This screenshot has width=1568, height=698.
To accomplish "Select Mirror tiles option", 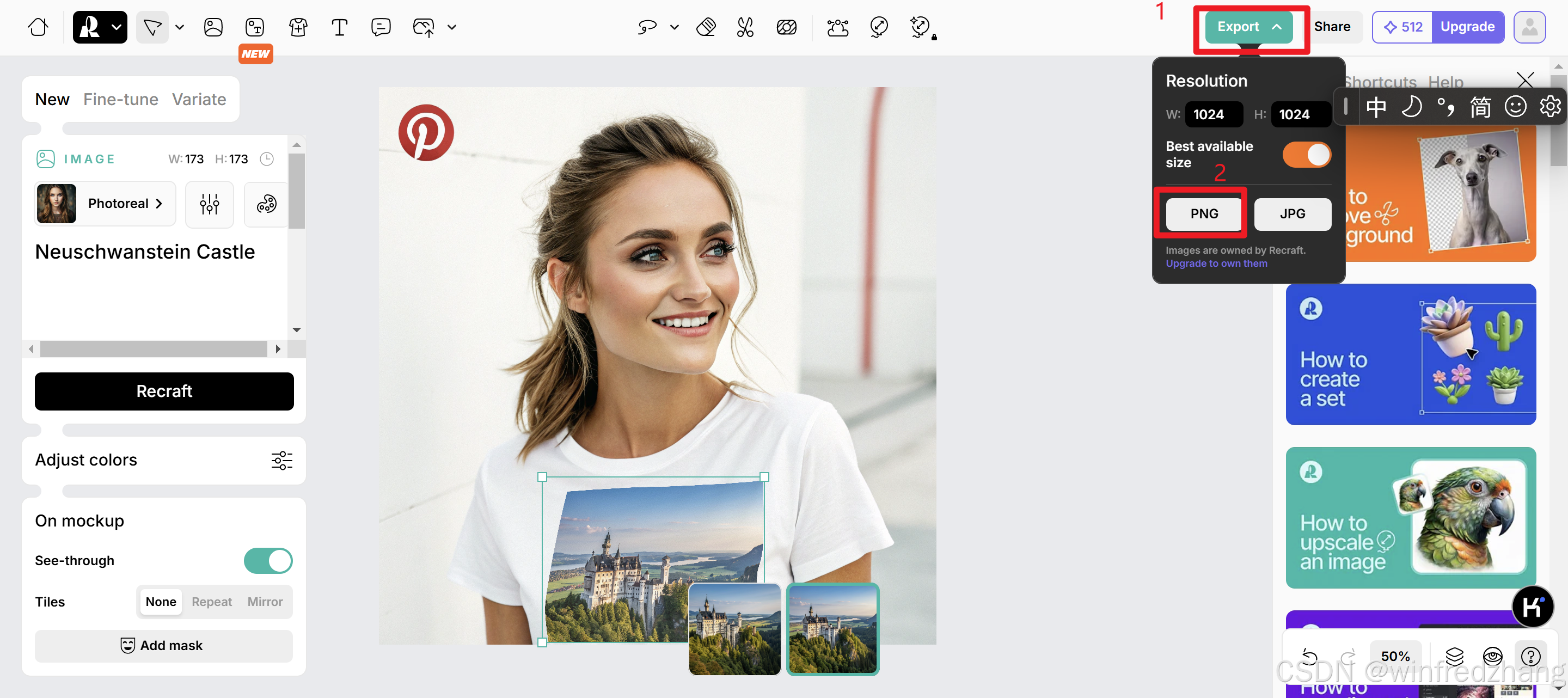I will tap(265, 602).
